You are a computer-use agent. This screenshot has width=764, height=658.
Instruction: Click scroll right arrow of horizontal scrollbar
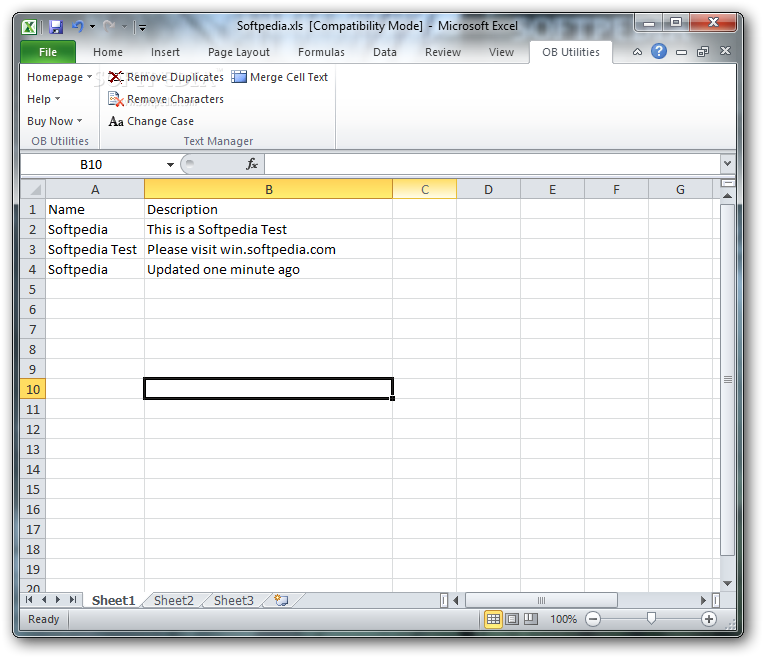tap(703, 600)
